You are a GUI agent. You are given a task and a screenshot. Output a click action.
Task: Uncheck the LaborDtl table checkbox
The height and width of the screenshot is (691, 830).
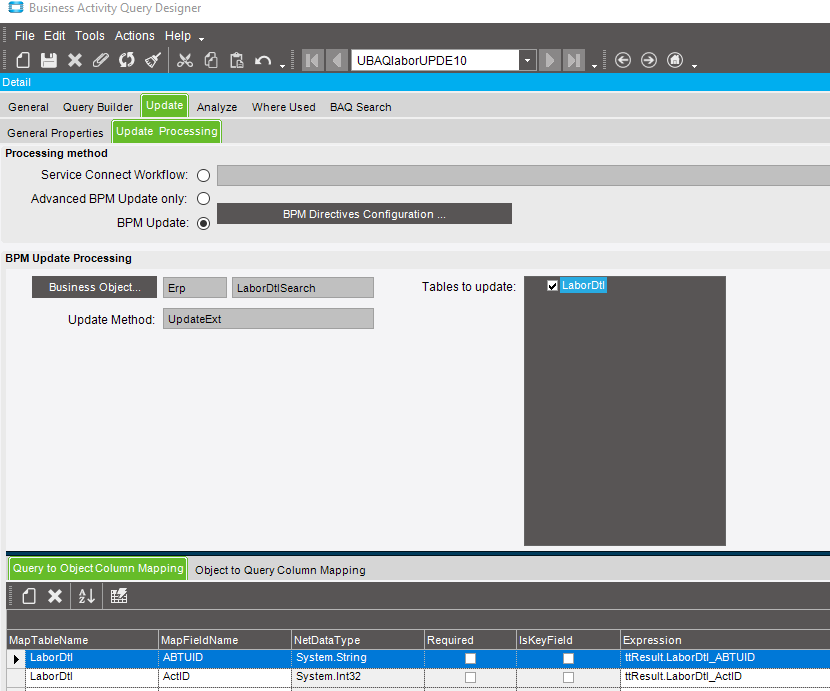coord(552,286)
